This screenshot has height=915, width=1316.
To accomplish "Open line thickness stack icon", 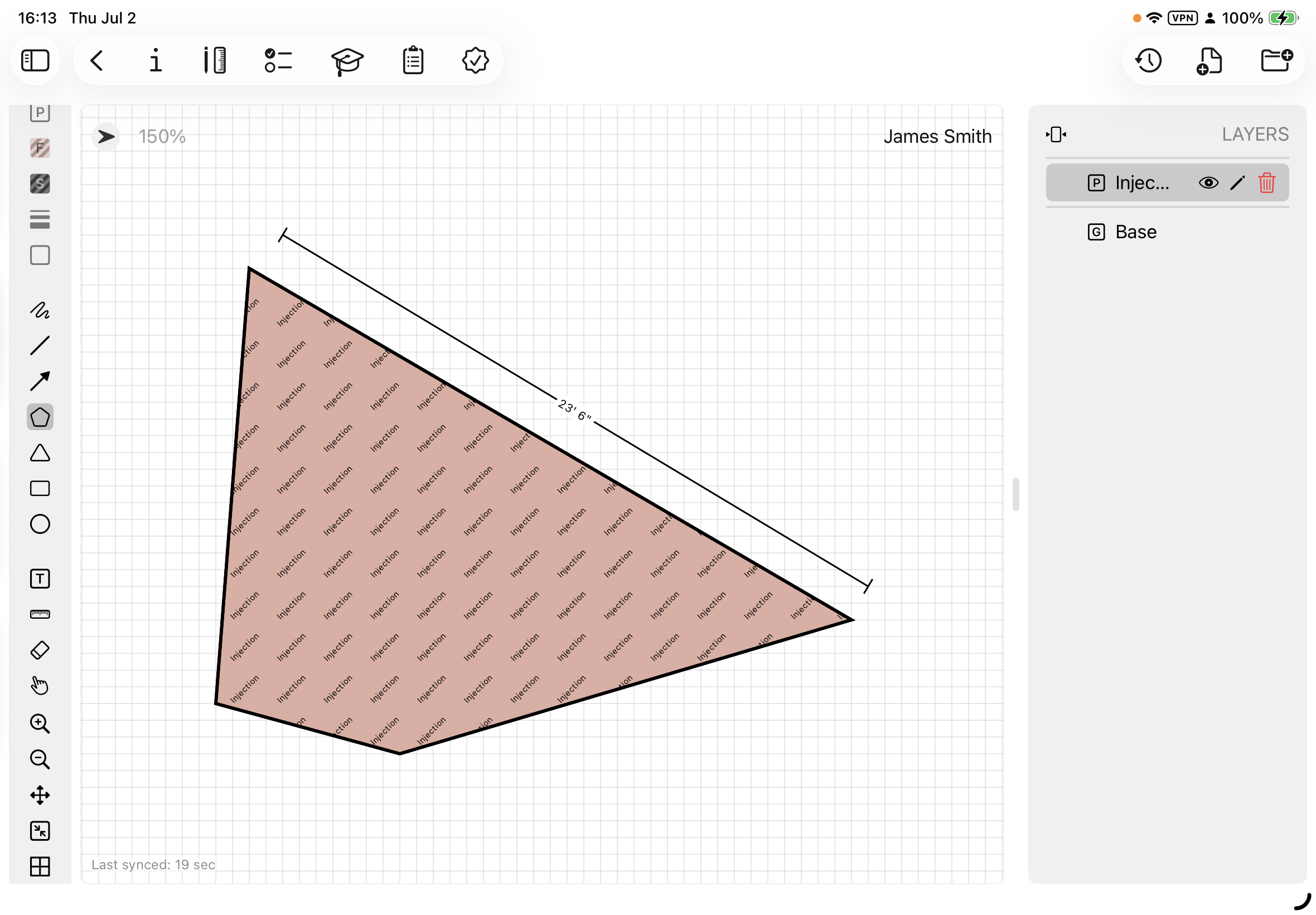I will click(x=40, y=219).
